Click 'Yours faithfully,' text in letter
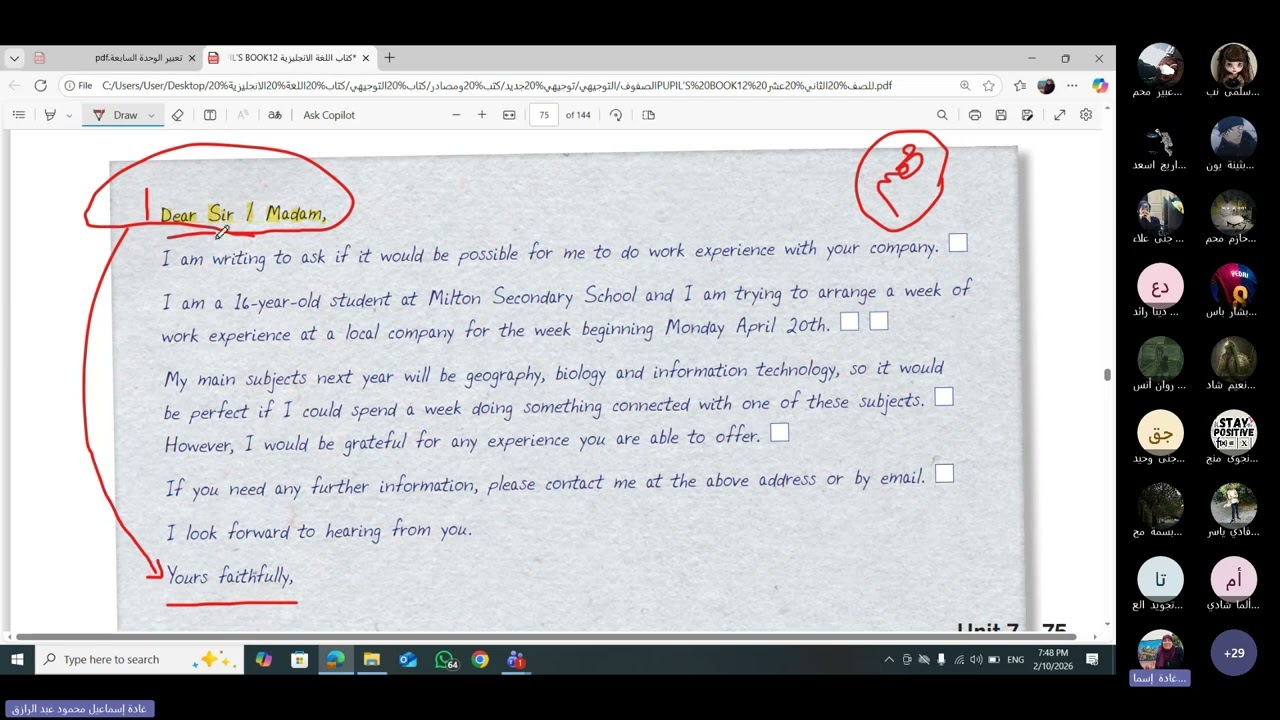Image resolution: width=1280 pixels, height=720 pixels. 230,576
